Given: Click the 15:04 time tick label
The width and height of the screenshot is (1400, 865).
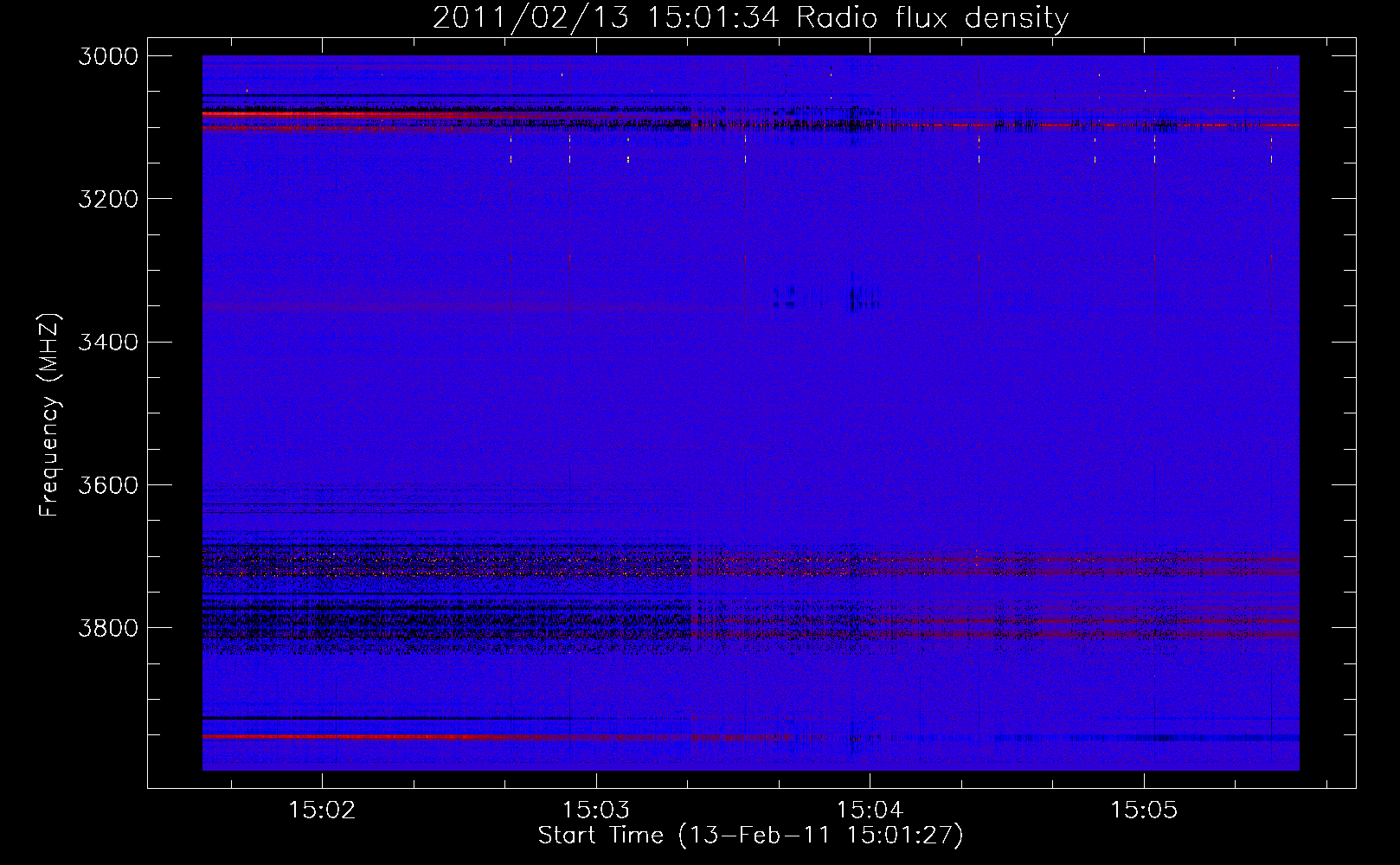Looking at the screenshot, I should pos(870,811).
